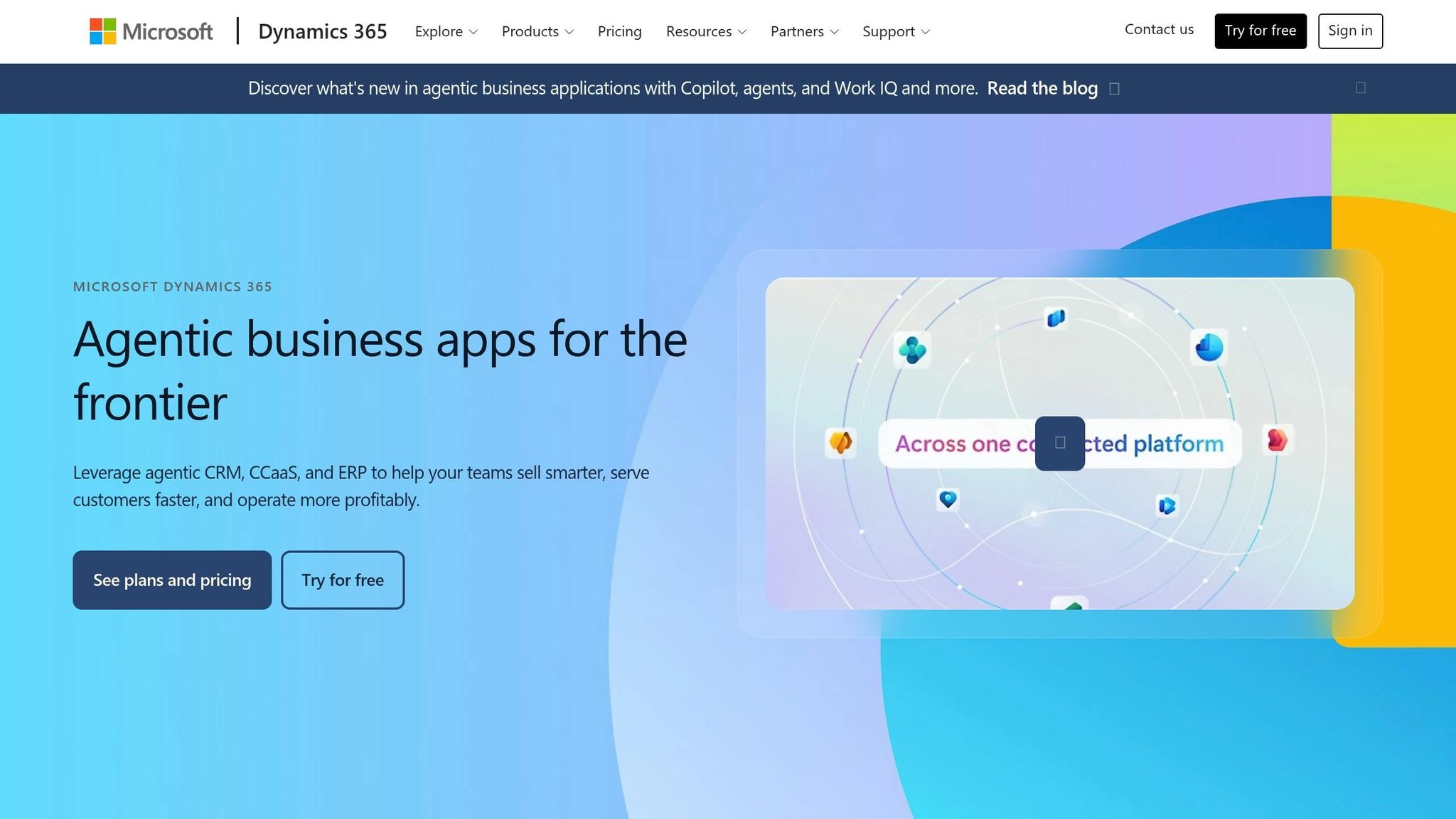Expand the Support menu
The height and width of the screenshot is (819, 1456).
pos(896,31)
